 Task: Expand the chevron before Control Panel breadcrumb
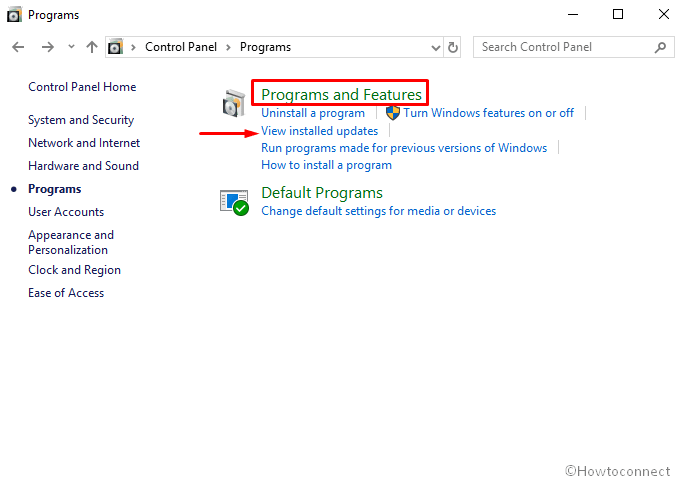click(x=134, y=47)
